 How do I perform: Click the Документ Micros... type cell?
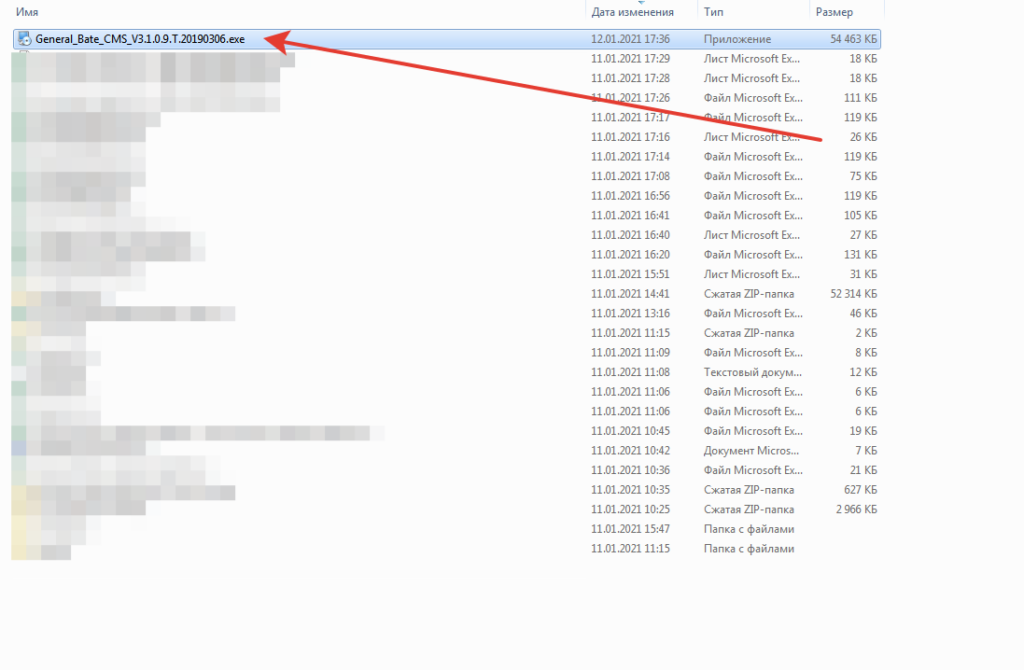[x=751, y=451]
